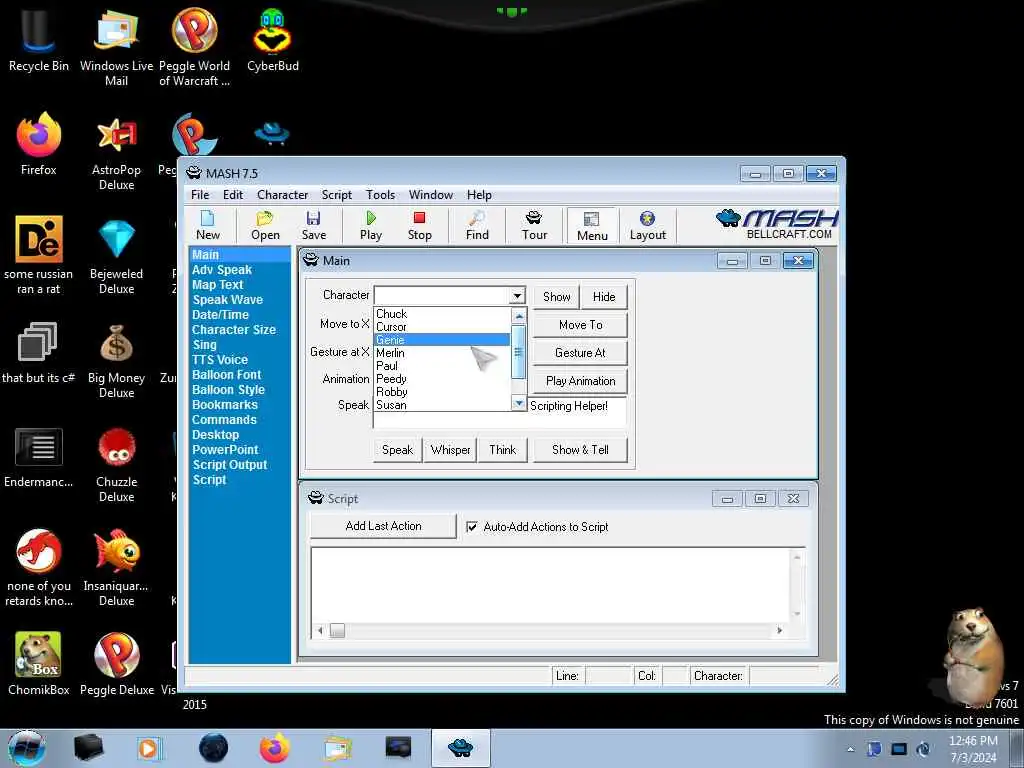Play the script with green Play icon
Screen dimensions: 1024x768
coord(371,225)
